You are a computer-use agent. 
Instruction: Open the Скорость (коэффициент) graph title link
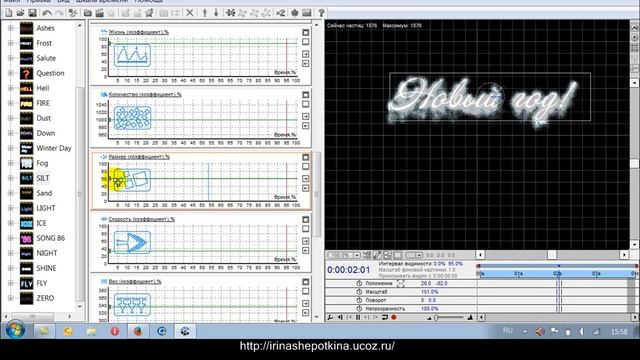(142, 219)
